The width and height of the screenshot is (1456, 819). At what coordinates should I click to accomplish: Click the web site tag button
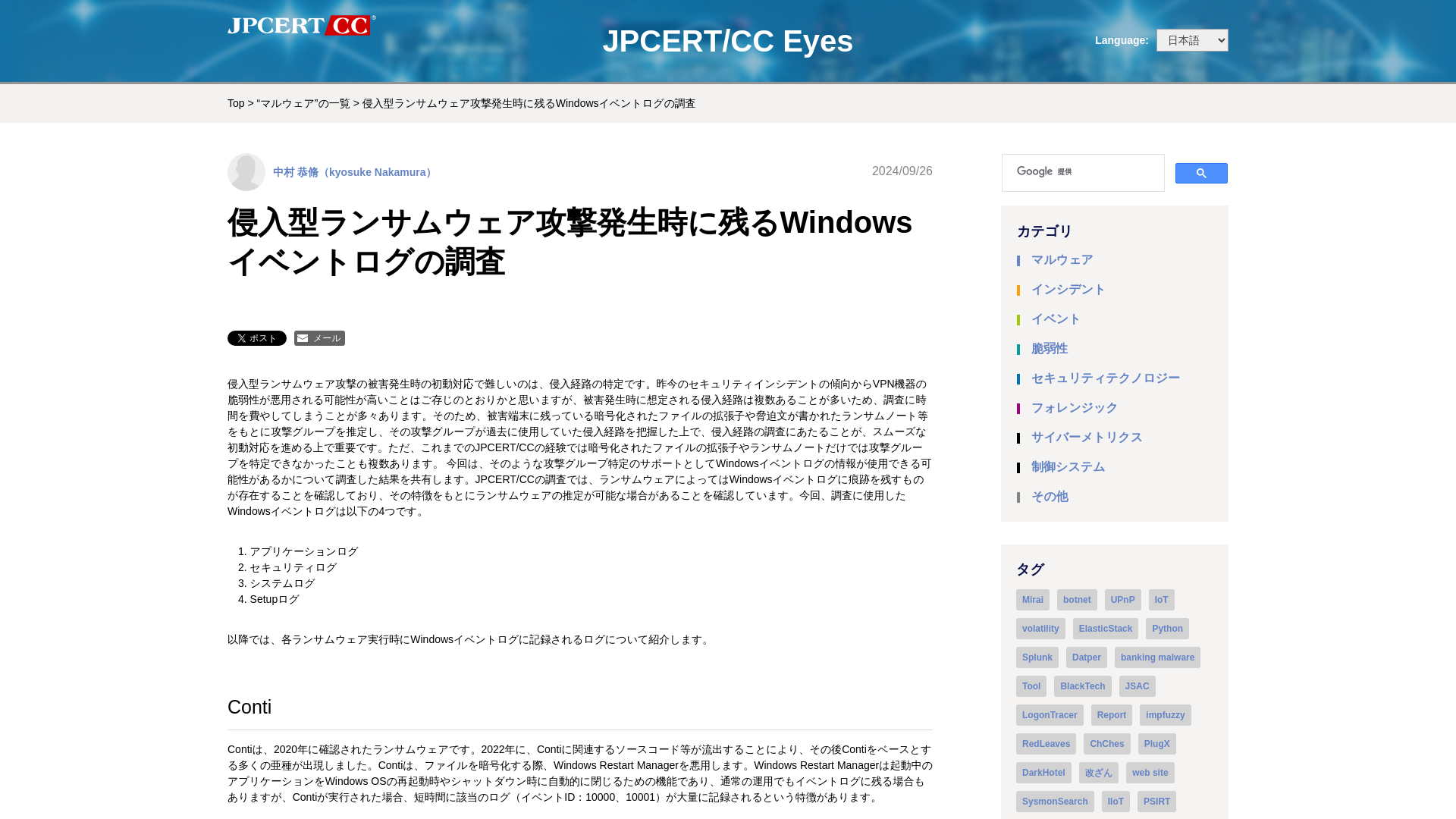click(x=1150, y=772)
